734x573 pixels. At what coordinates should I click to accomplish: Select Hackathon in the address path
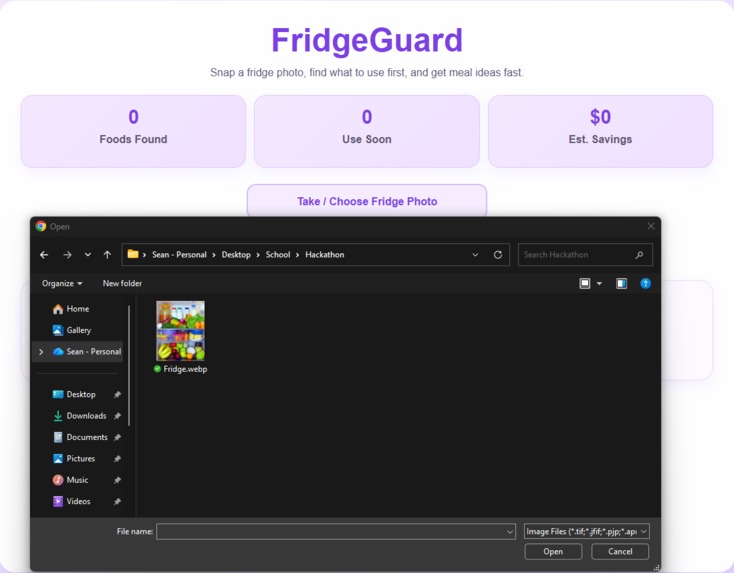click(324, 255)
